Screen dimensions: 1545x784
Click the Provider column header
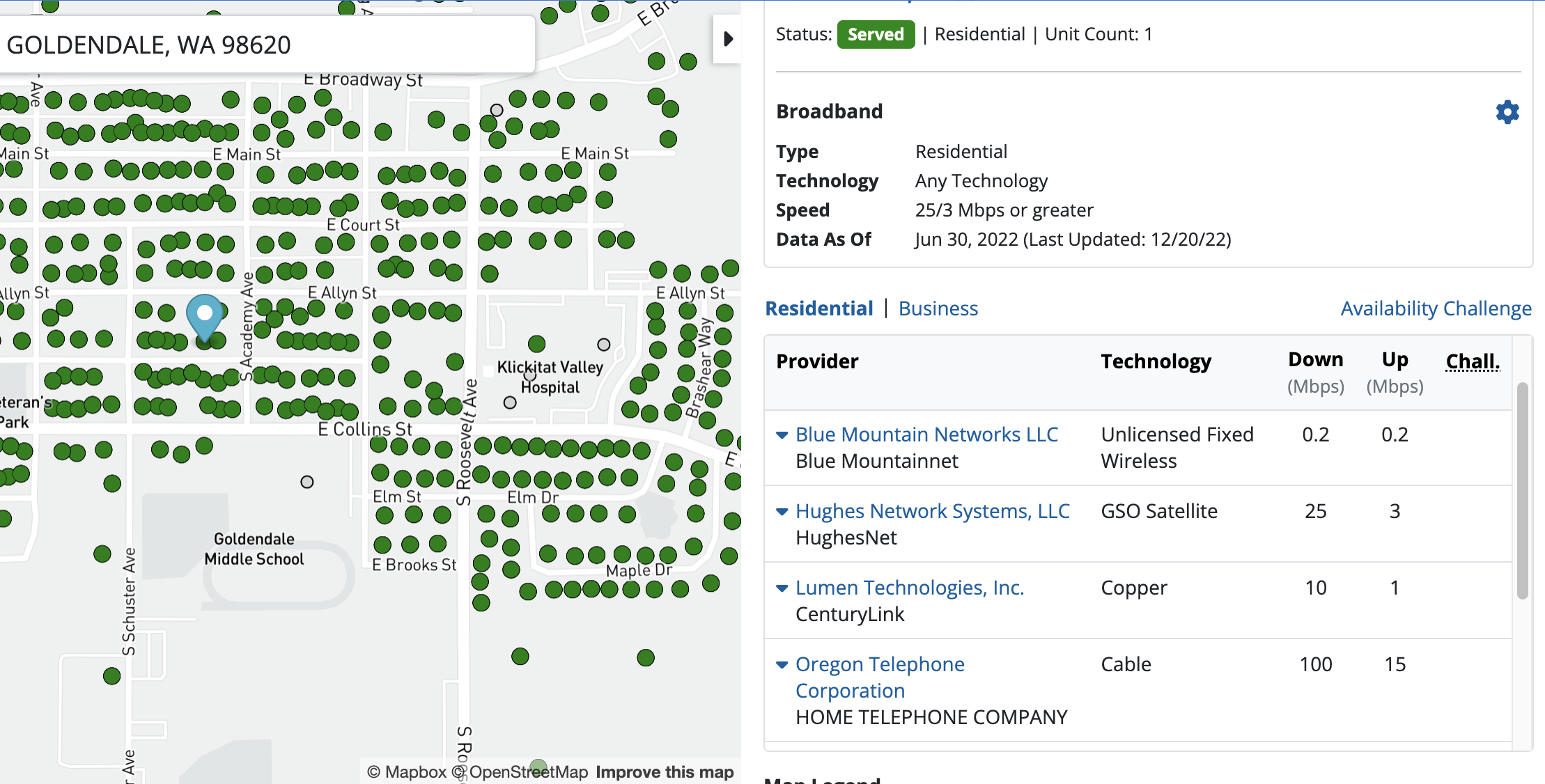(817, 361)
